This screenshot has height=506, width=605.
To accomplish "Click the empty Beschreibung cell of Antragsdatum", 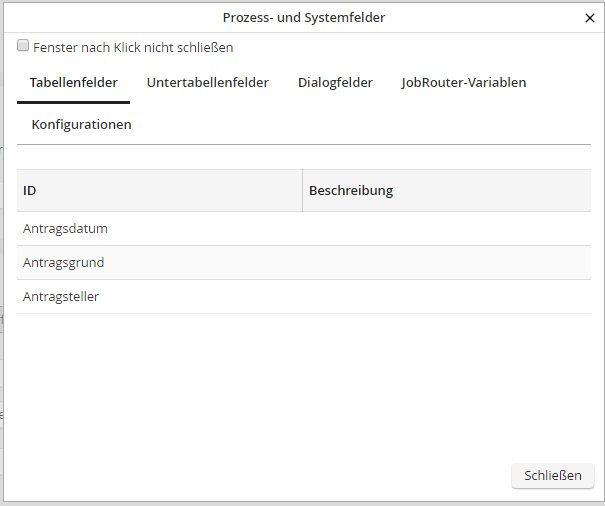I will 445,229.
